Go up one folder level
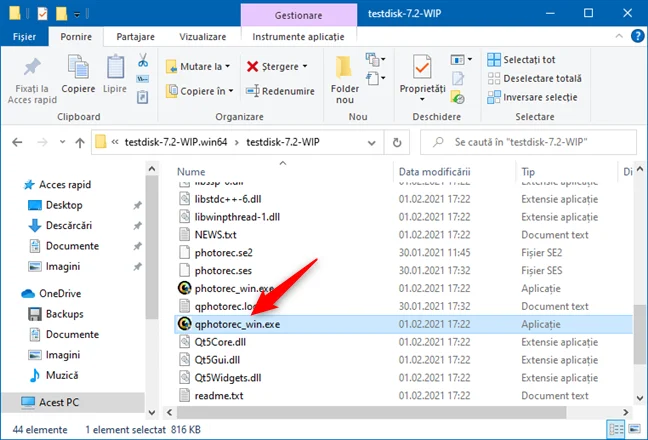648x440 pixels. [x=80, y=143]
